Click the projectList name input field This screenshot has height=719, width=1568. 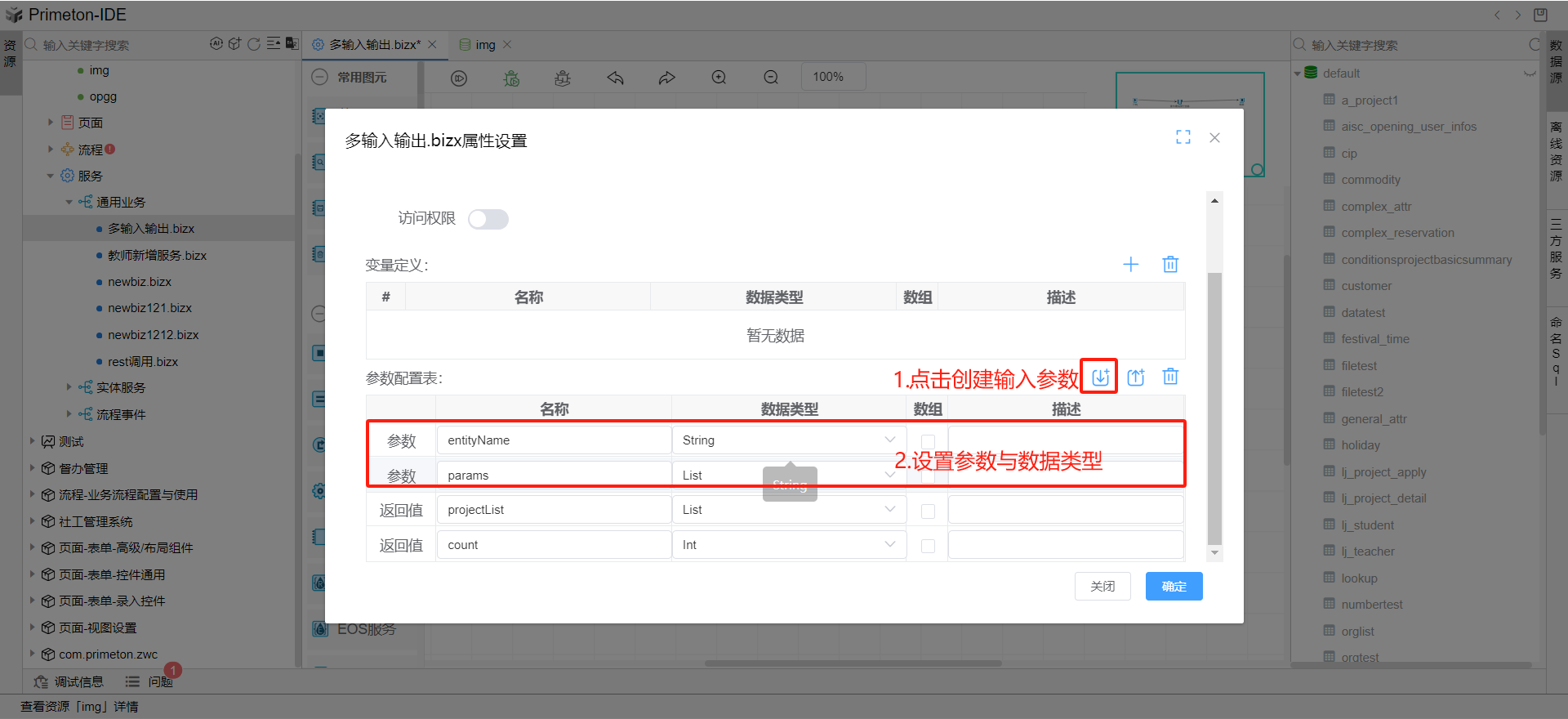coord(554,510)
